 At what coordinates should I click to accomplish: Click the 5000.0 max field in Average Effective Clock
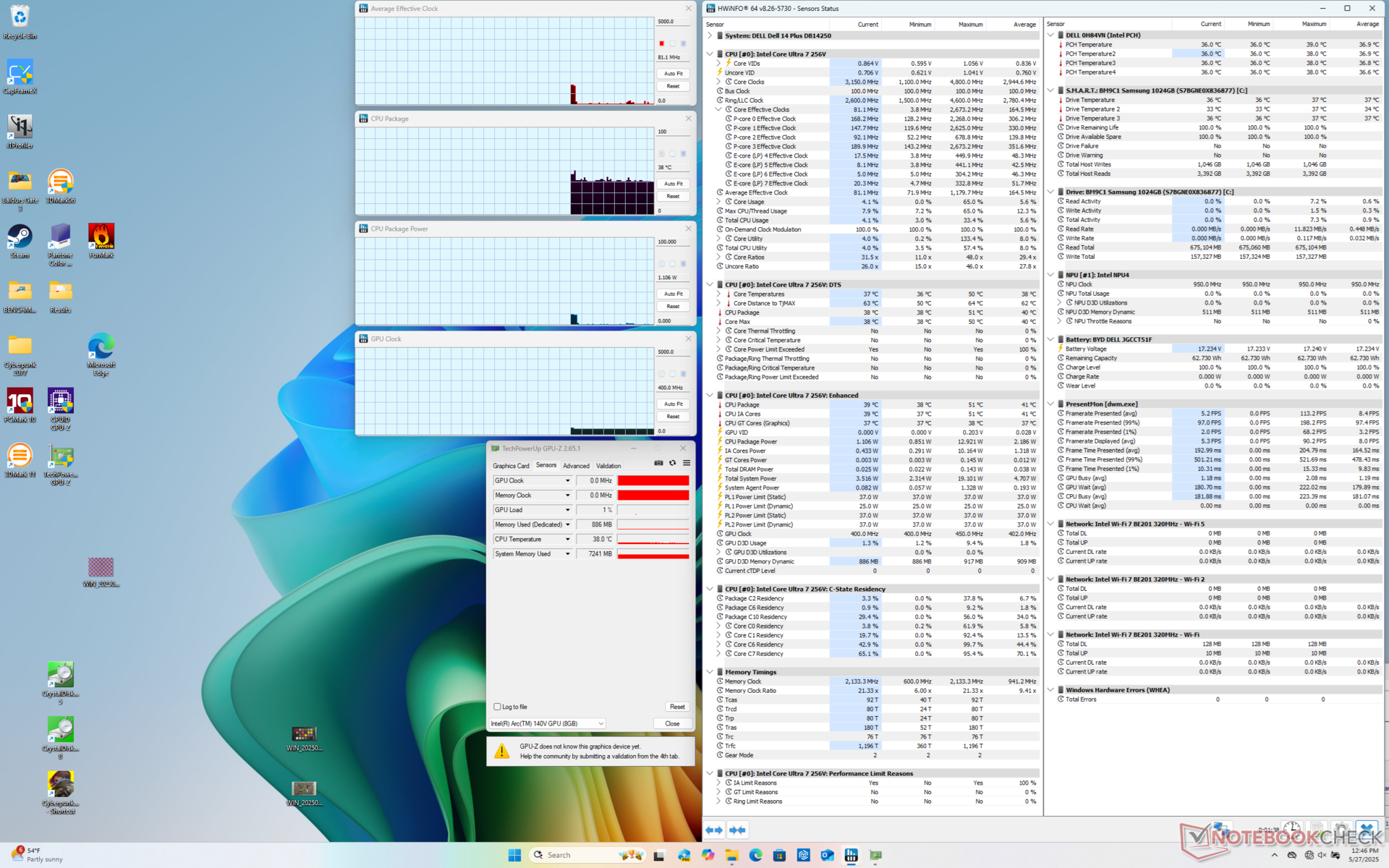pyautogui.click(x=673, y=22)
